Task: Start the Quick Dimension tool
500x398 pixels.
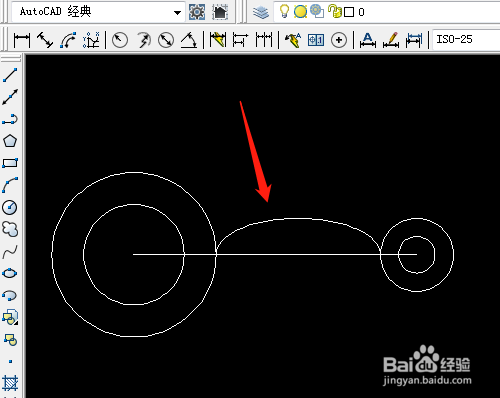Action: 218,40
